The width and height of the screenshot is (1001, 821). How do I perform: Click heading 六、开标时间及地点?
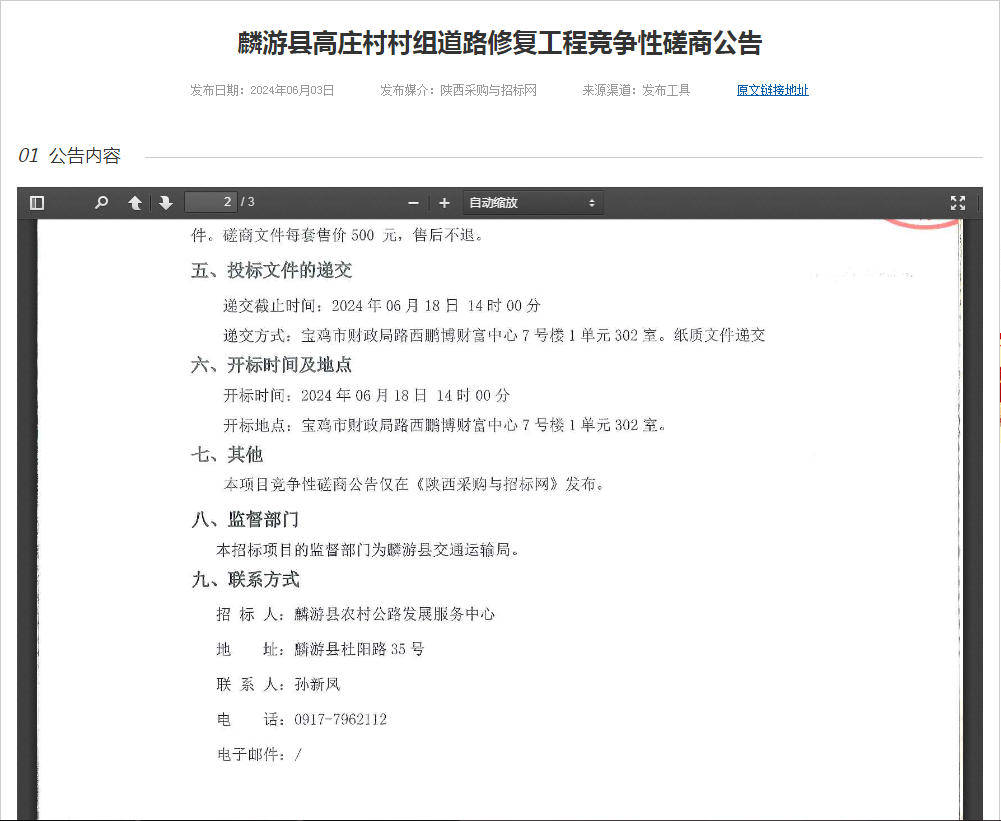pos(271,365)
